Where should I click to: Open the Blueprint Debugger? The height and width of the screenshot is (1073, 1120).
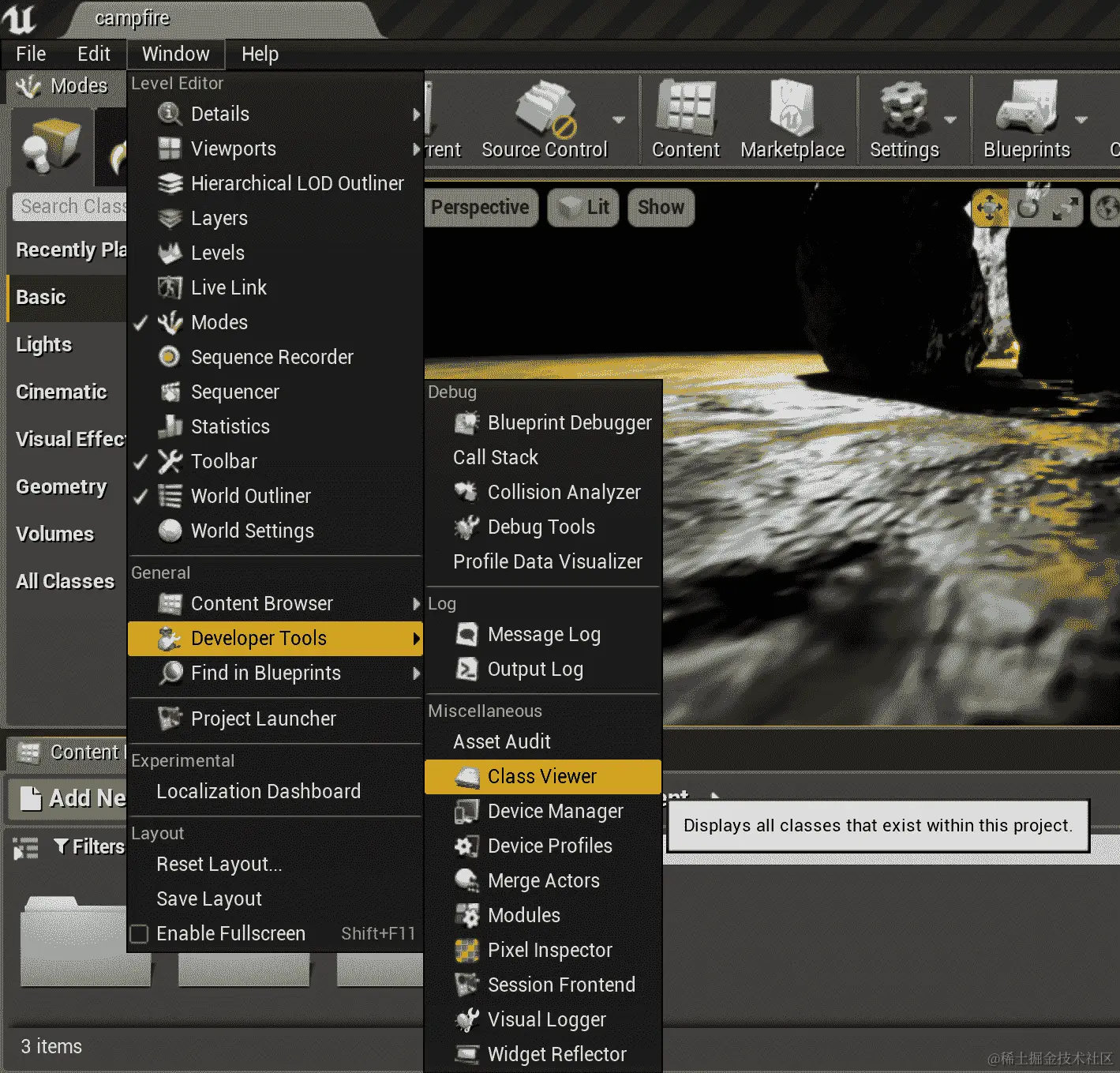[x=543, y=422]
